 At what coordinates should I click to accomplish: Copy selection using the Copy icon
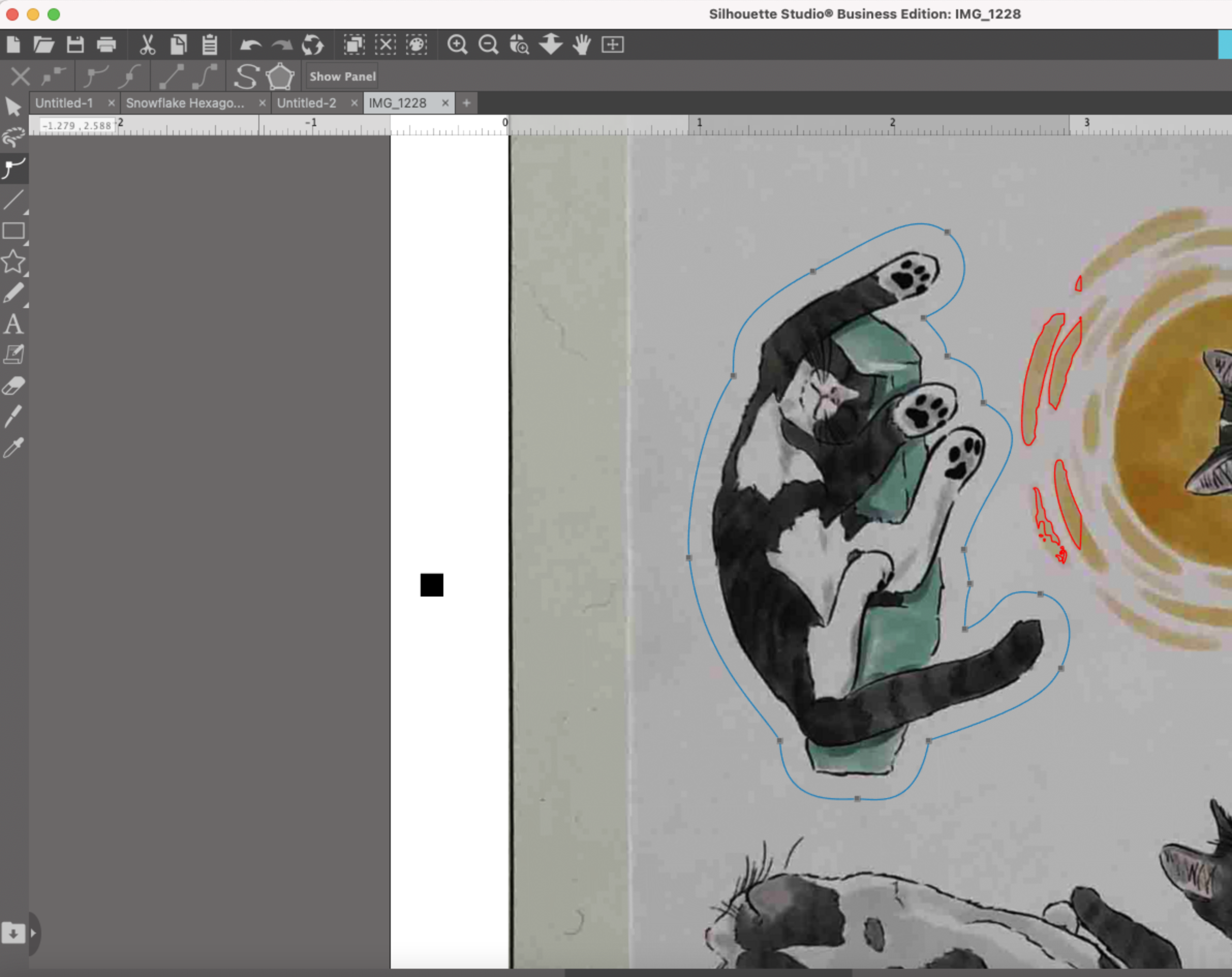point(178,44)
